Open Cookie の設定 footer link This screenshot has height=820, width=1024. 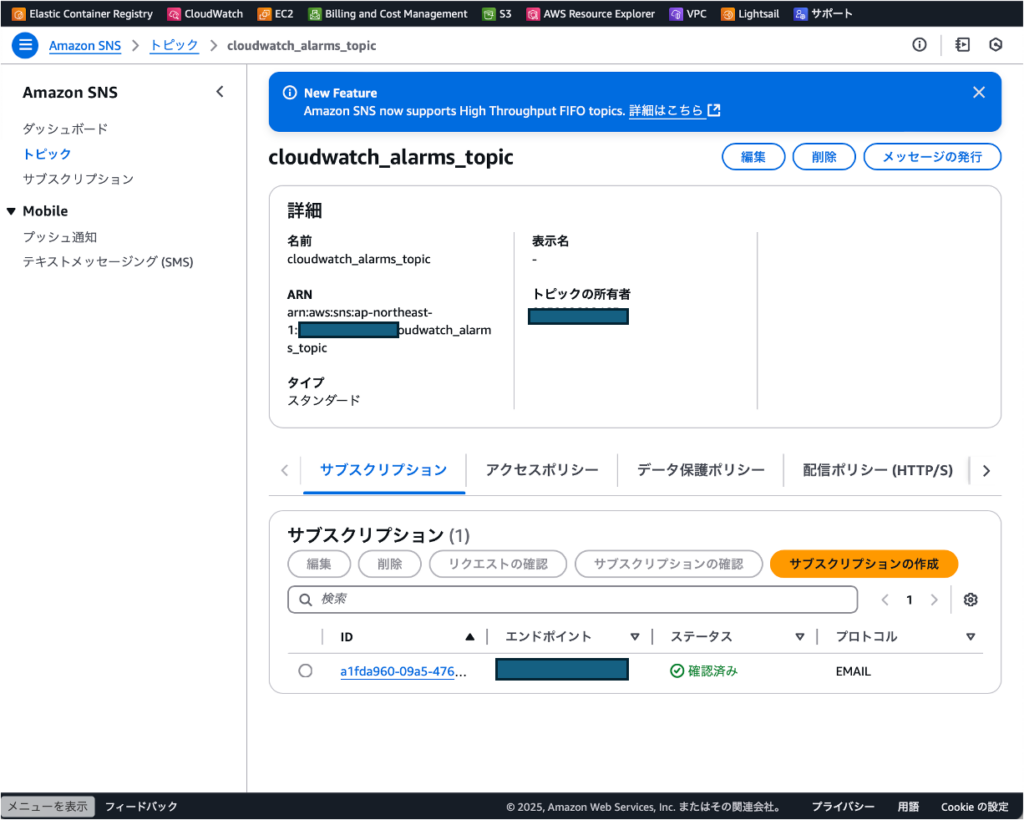pyautogui.click(x=974, y=807)
